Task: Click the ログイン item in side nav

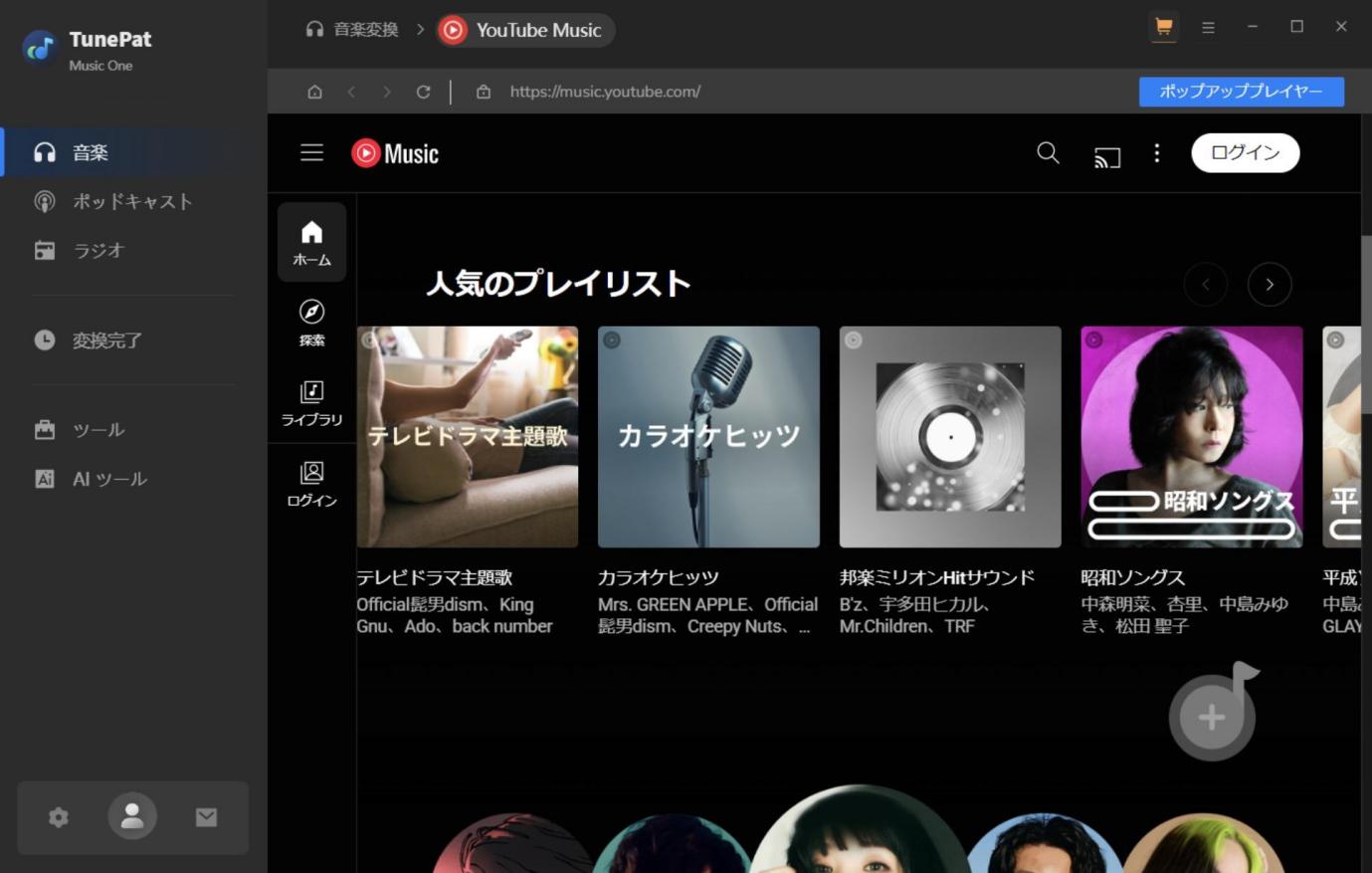Action: pos(312,484)
